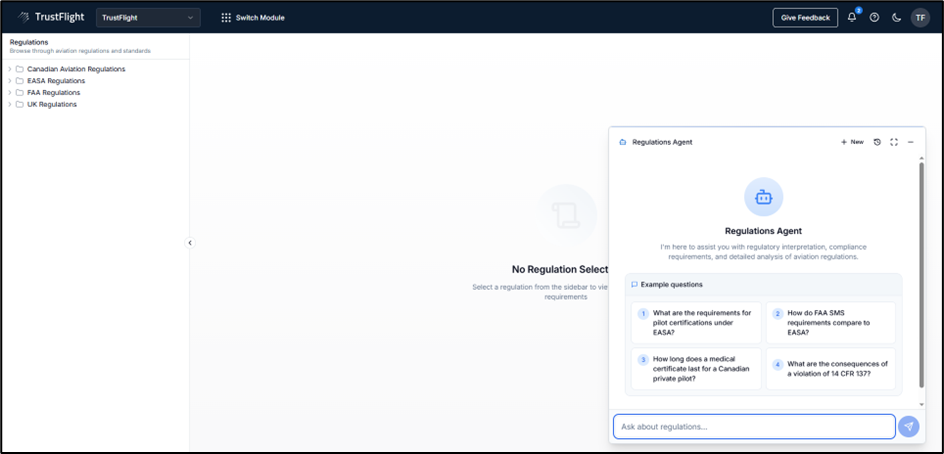The width and height of the screenshot is (944, 454).
Task: Expand Canadian Aviation Regulations chevron
Action: [x=10, y=69]
